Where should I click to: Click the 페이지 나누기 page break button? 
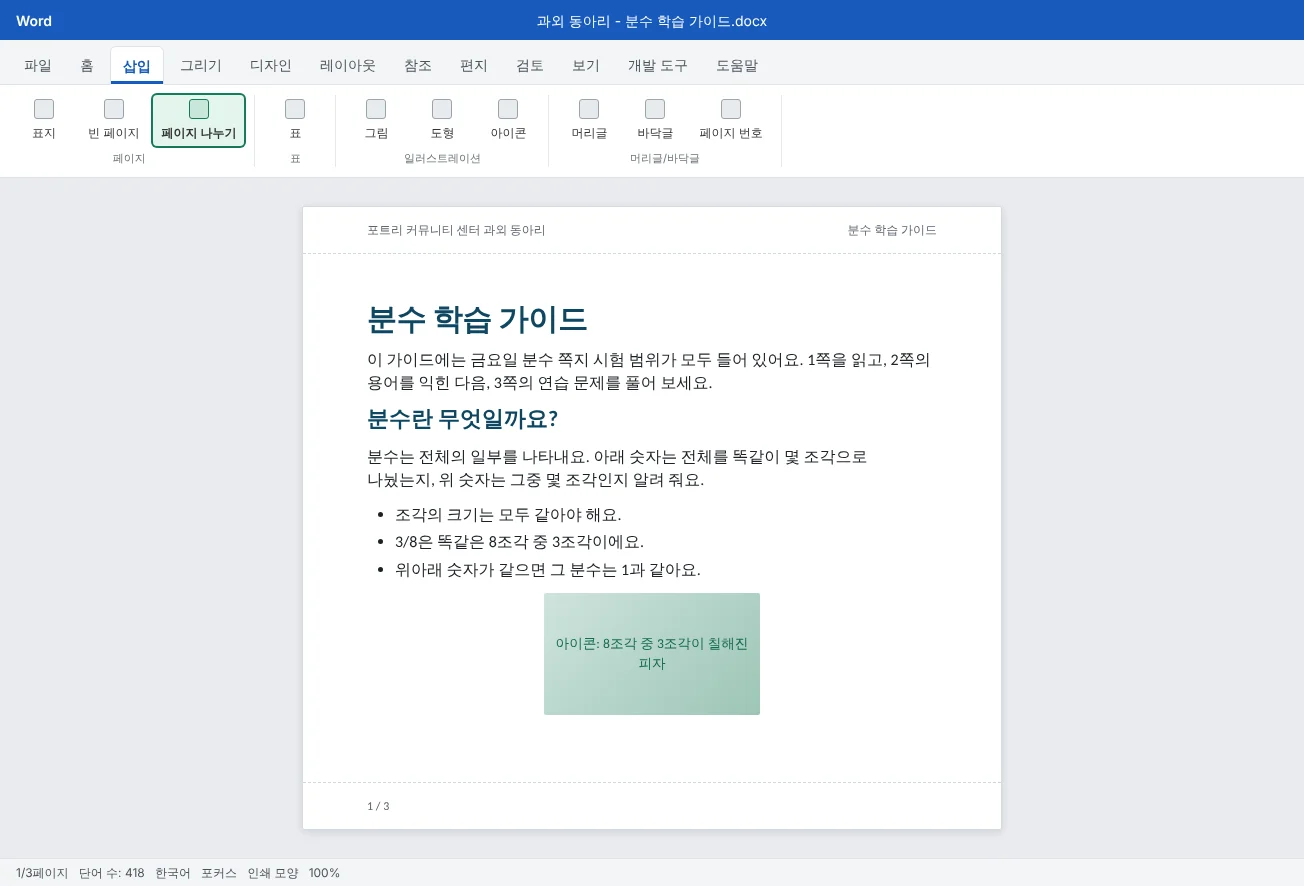(x=199, y=120)
